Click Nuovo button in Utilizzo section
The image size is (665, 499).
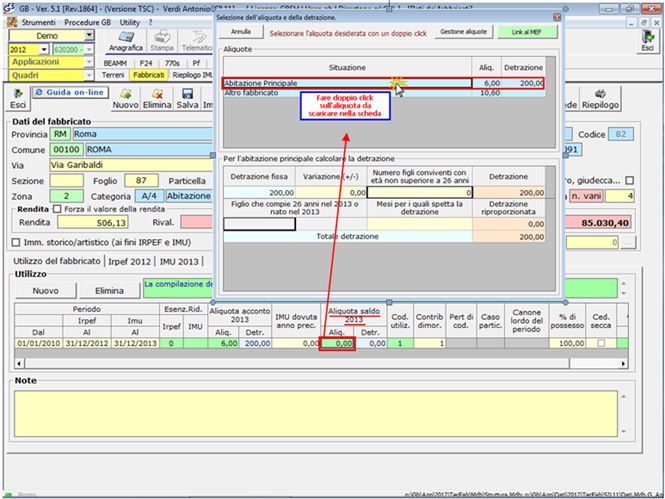[45, 291]
